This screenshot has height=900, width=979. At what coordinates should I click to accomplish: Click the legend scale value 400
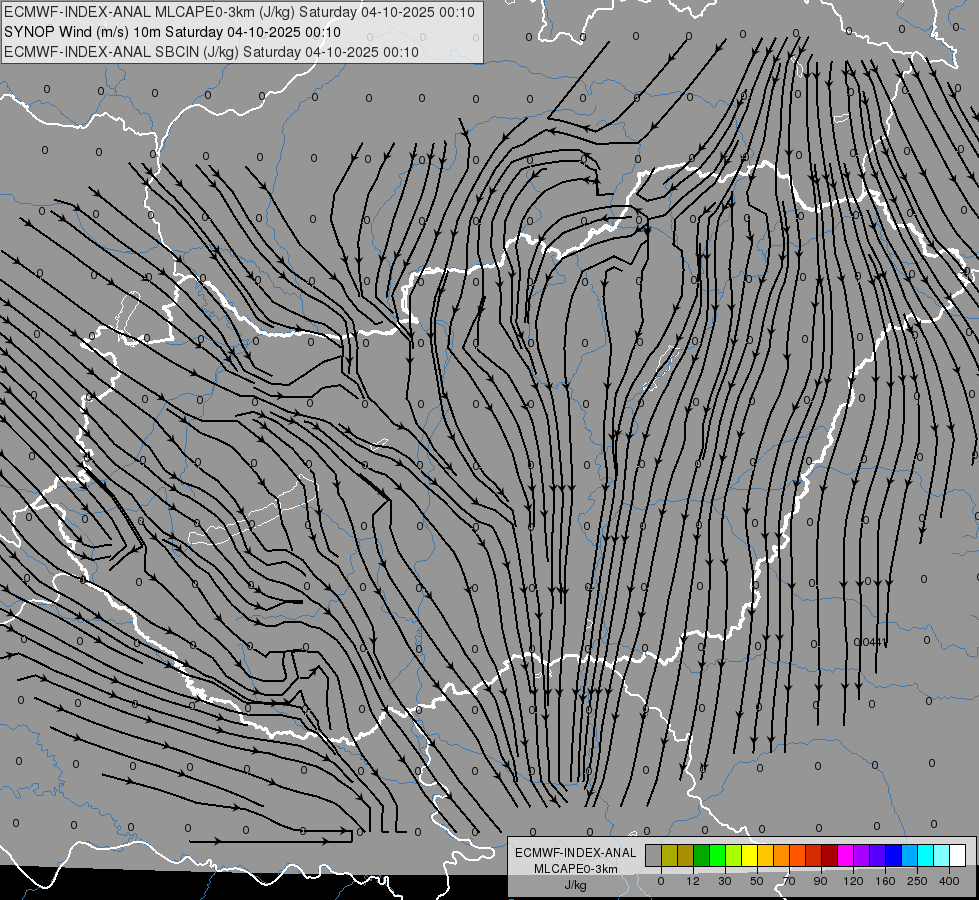click(x=949, y=881)
